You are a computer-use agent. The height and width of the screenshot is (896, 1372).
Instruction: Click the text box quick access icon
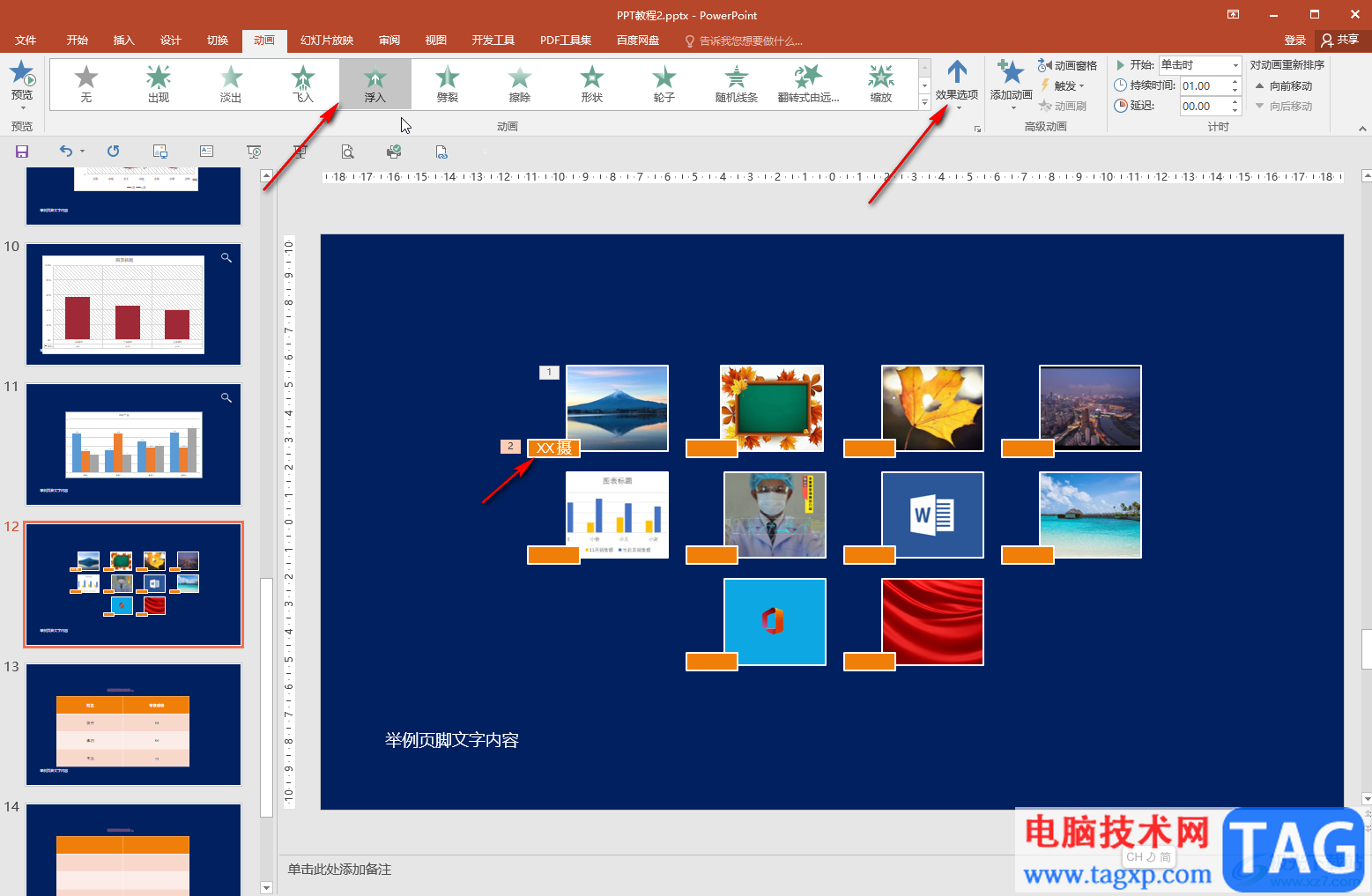point(206,152)
